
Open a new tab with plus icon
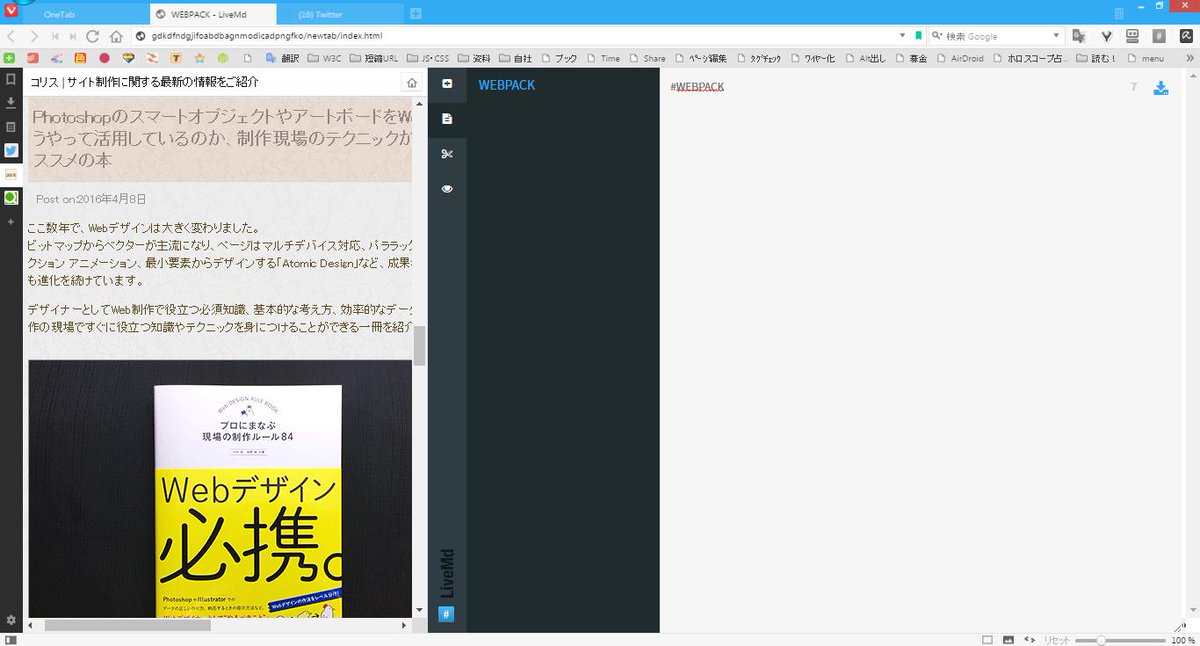coord(416,14)
